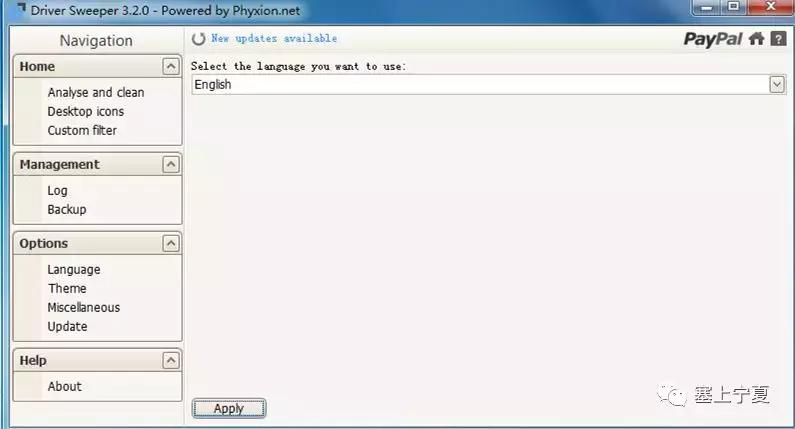795x429 pixels.
Task: Collapse the Options navigation section
Action: [171, 243]
